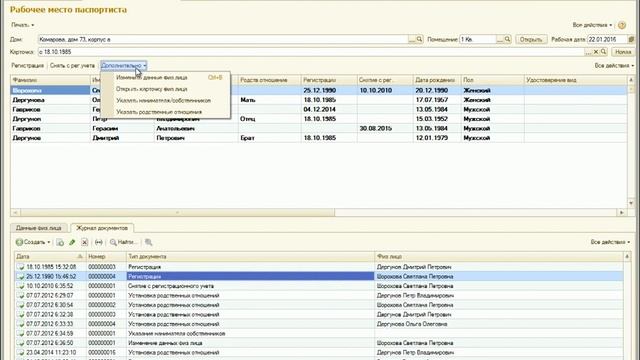The height and width of the screenshot is (360, 640).
Task: Click the magnifier icon in the Помещение field
Action: (x=507, y=39)
